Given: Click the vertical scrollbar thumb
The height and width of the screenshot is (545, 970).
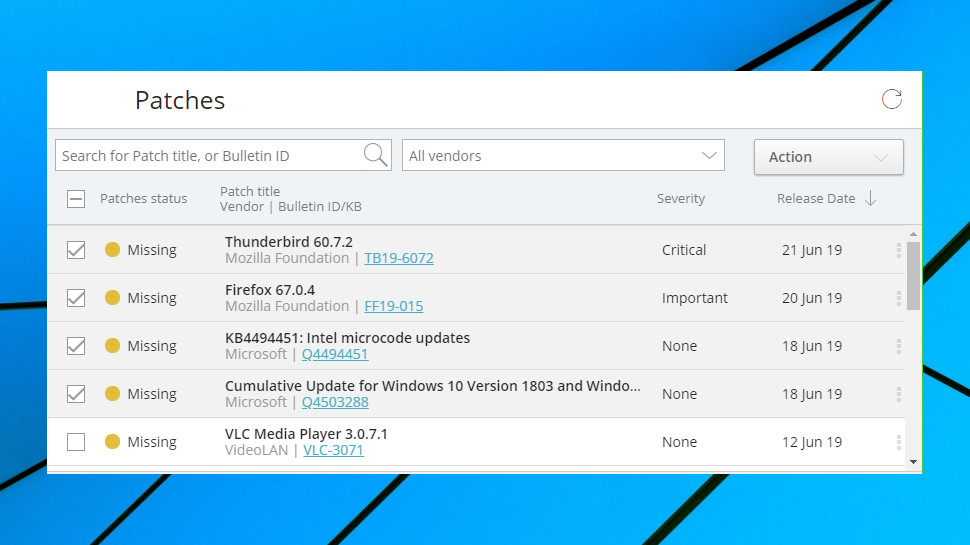Looking at the screenshot, I should tap(913, 275).
